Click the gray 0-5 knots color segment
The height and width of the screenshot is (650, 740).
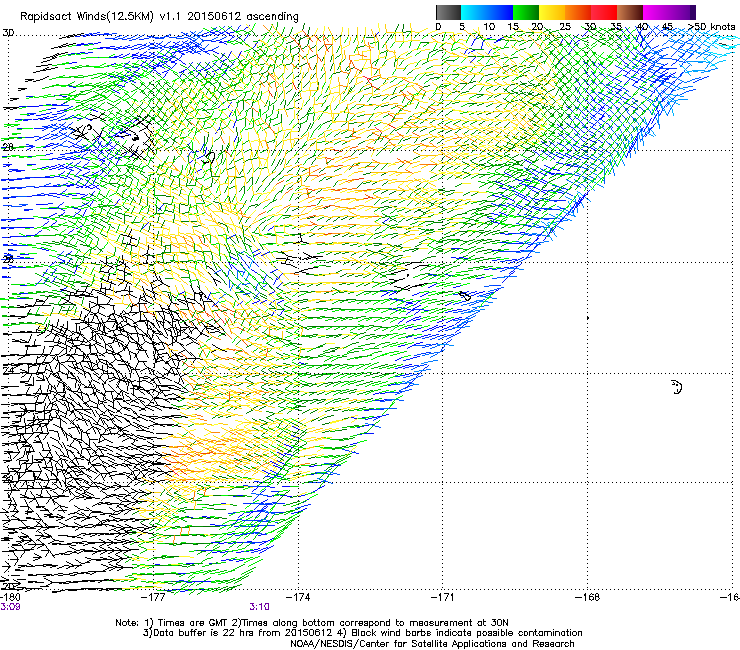click(448, 12)
